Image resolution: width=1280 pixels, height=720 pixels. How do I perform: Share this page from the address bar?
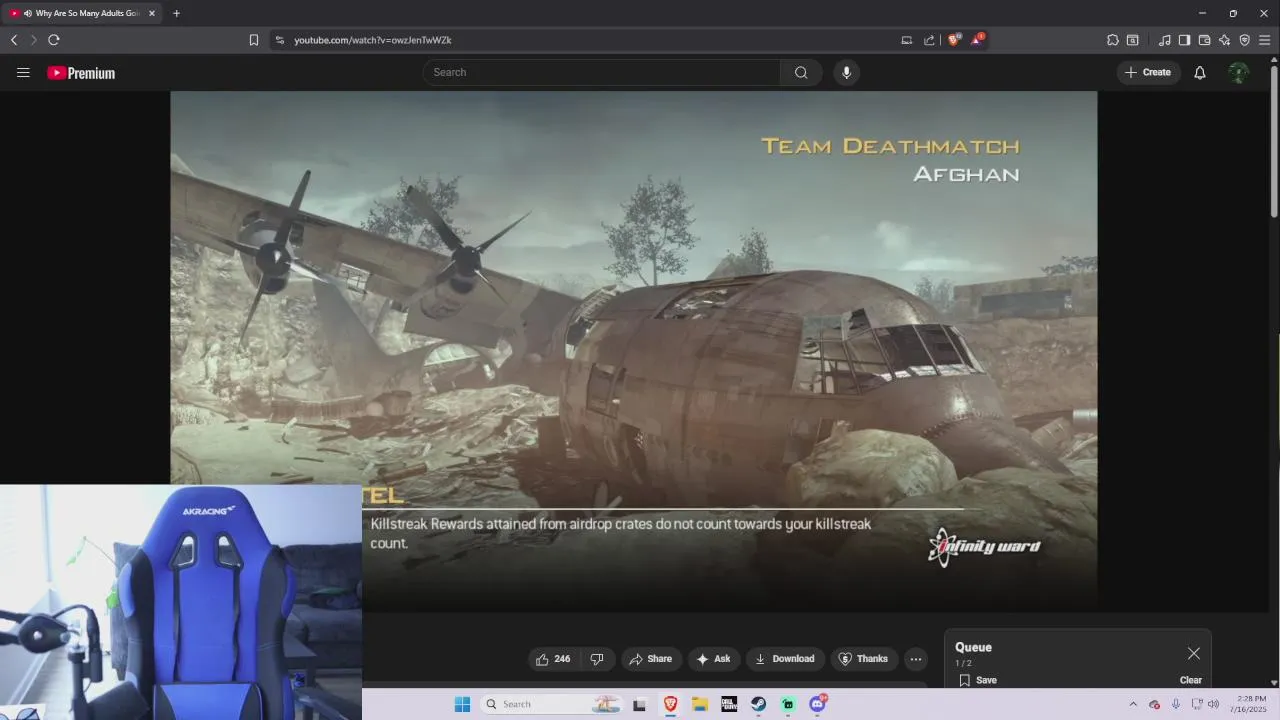[929, 40]
